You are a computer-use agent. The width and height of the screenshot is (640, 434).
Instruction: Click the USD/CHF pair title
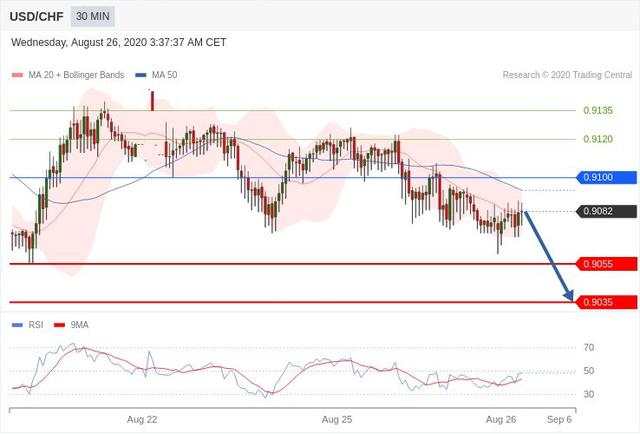point(36,17)
